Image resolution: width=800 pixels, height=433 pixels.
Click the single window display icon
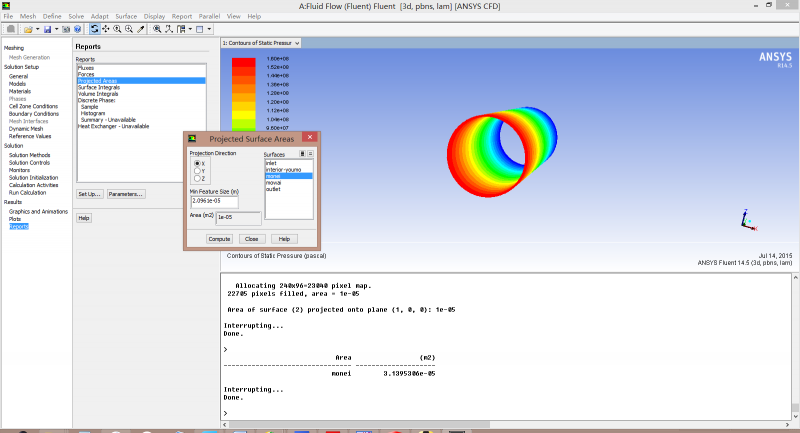point(199,29)
